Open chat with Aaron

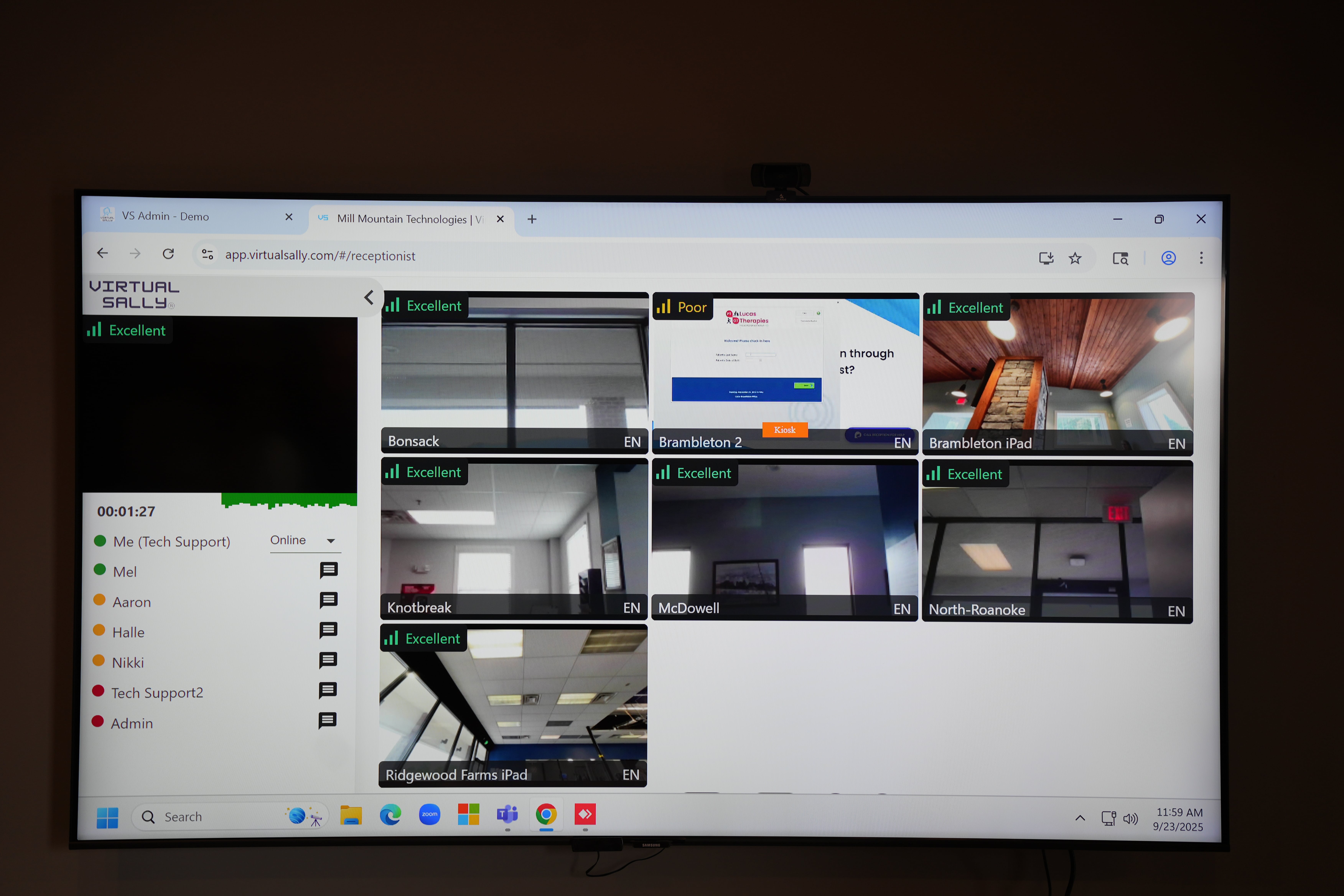point(329,600)
